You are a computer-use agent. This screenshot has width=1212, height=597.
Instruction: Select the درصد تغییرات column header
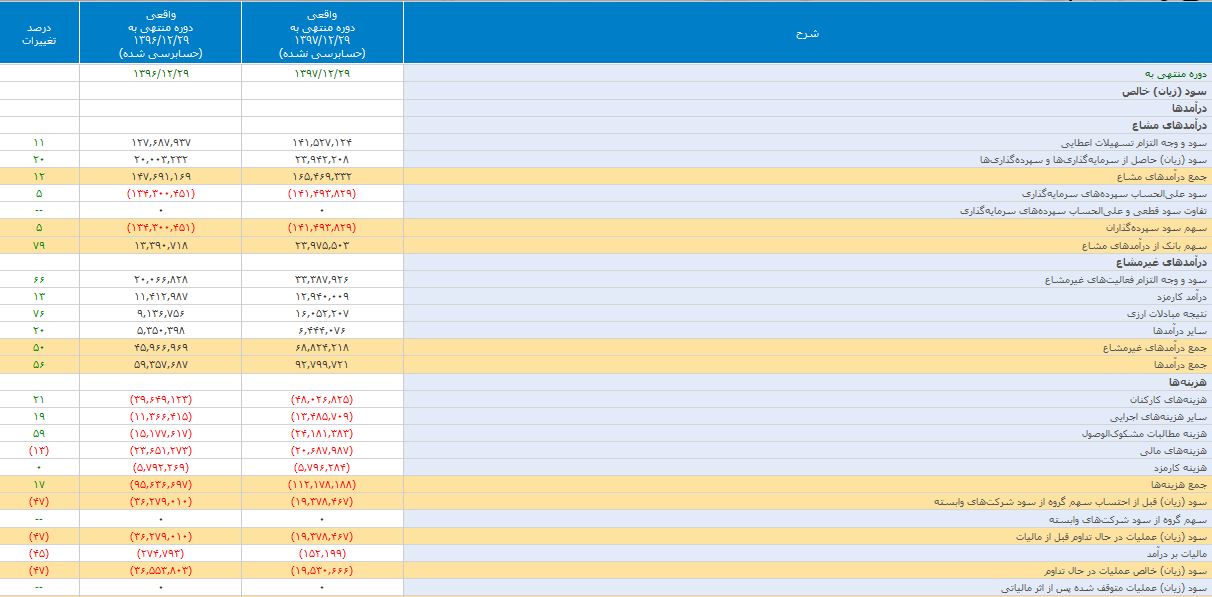pyautogui.click(x=39, y=33)
